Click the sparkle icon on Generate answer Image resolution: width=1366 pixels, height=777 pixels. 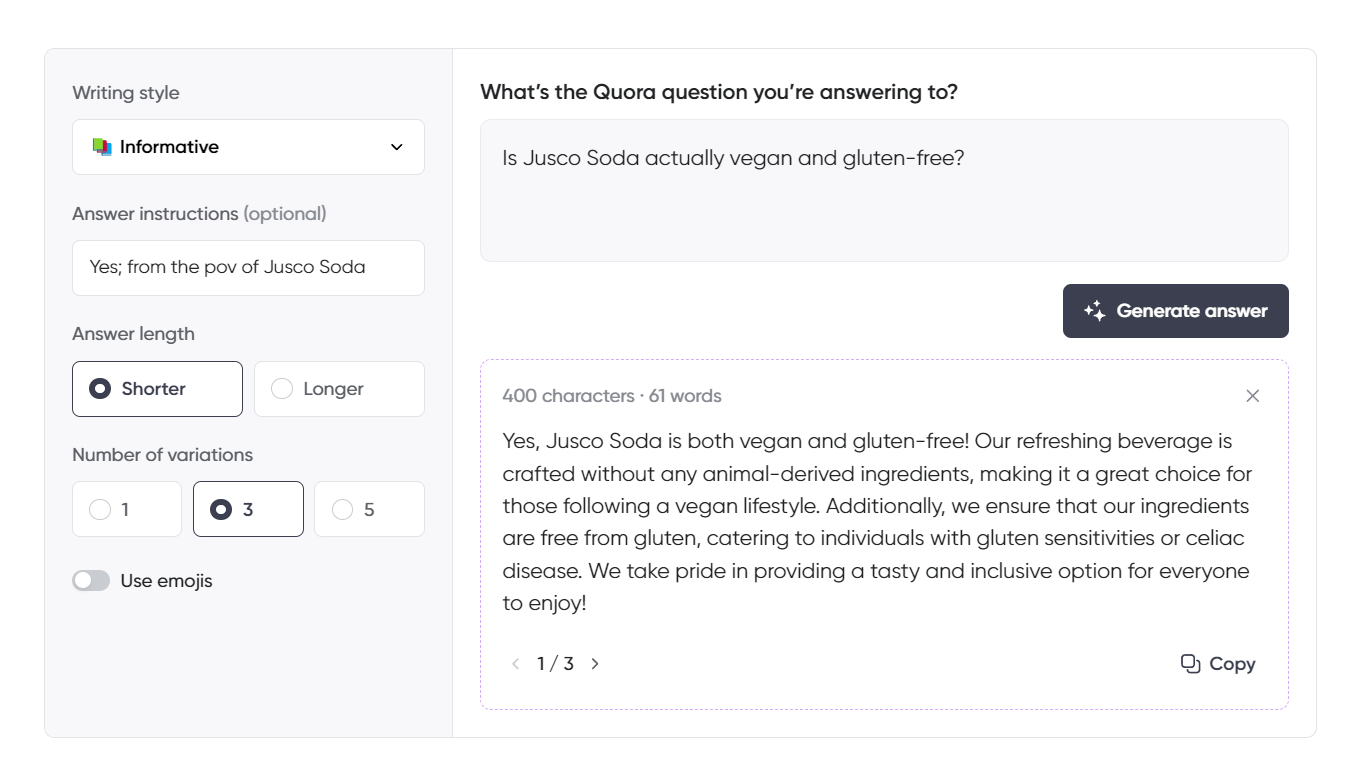coord(1094,311)
